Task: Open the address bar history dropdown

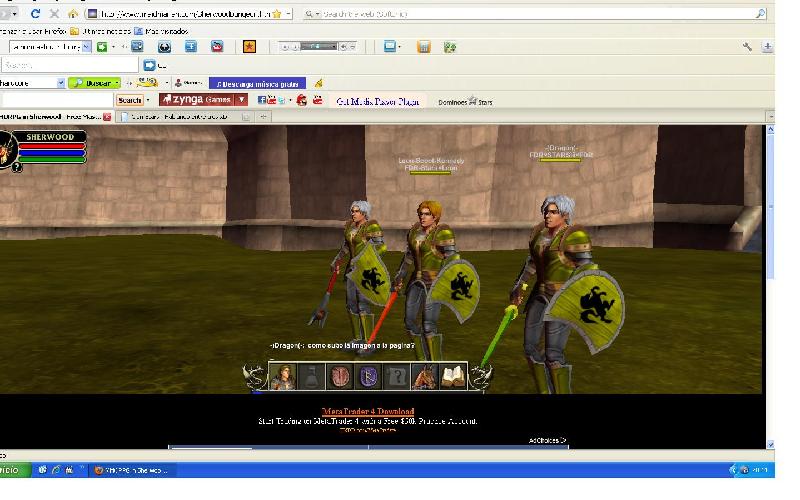Action: point(288,14)
